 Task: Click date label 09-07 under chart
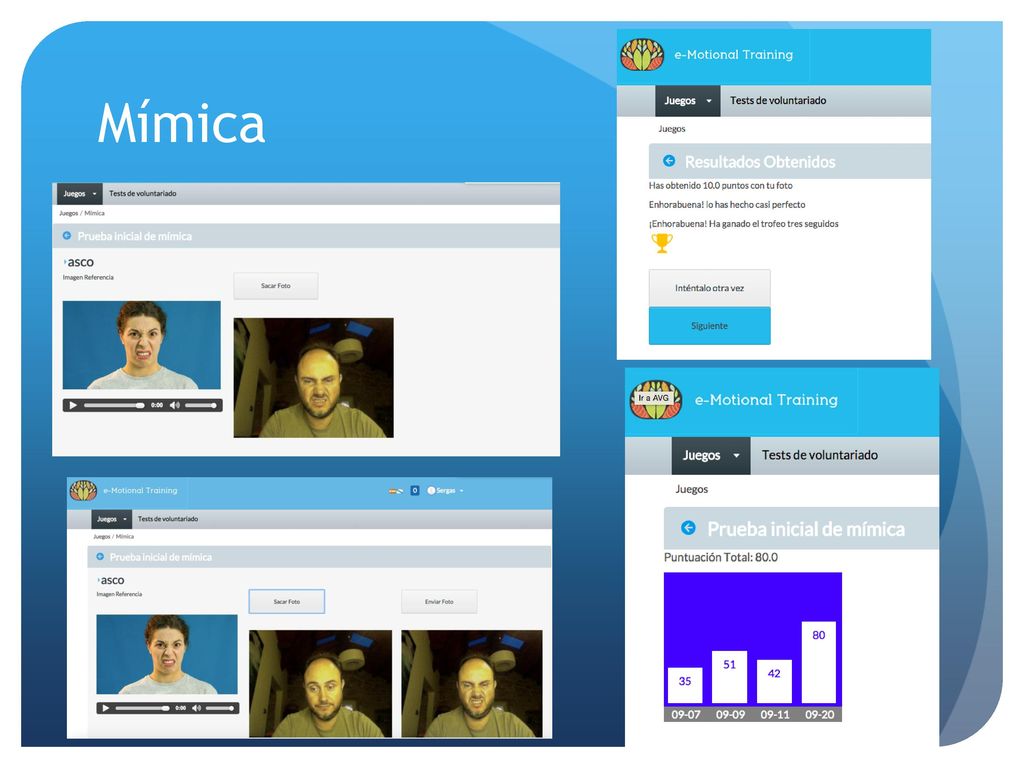click(686, 714)
